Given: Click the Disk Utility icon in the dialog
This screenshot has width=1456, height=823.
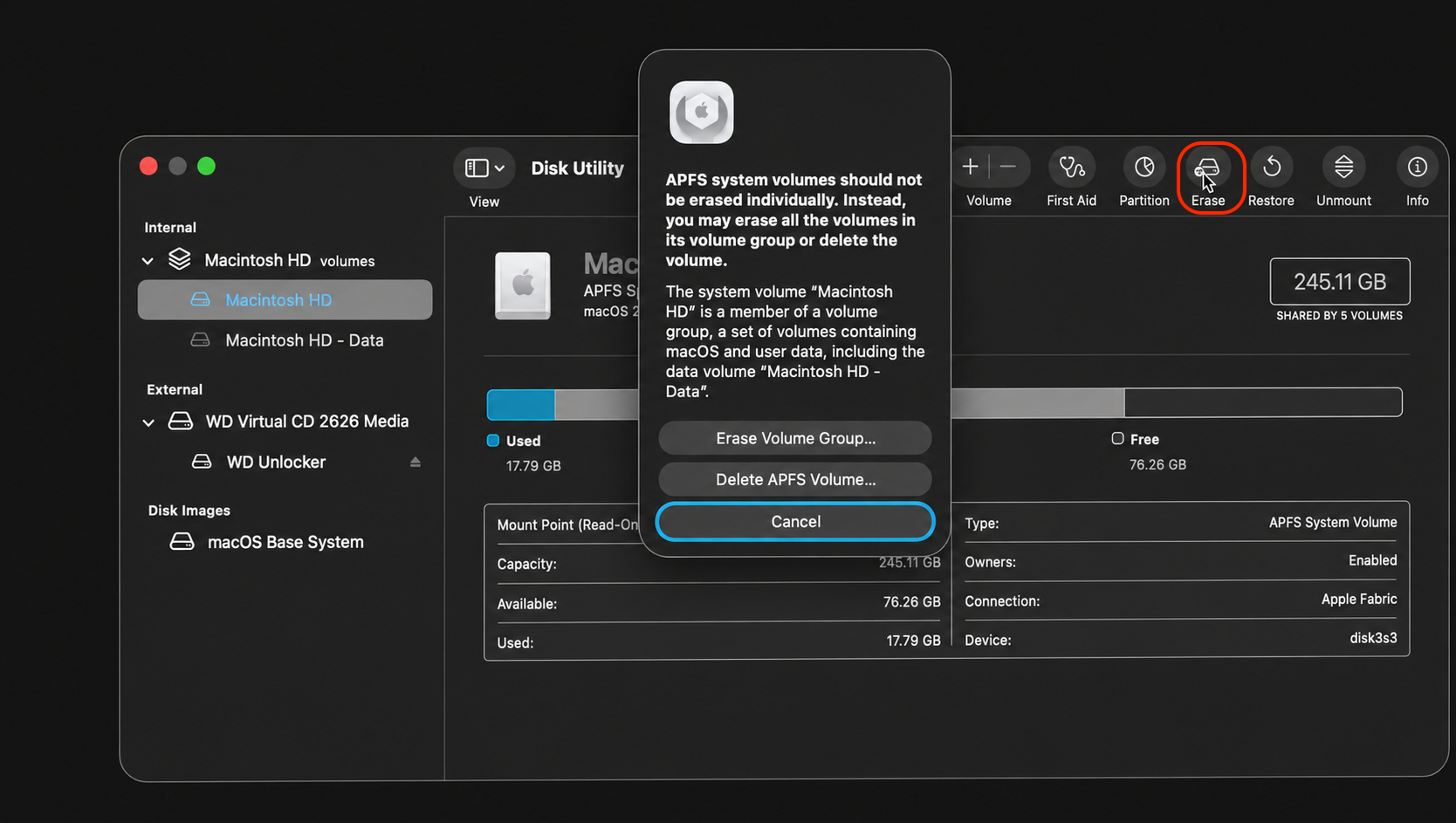Looking at the screenshot, I should click(702, 113).
